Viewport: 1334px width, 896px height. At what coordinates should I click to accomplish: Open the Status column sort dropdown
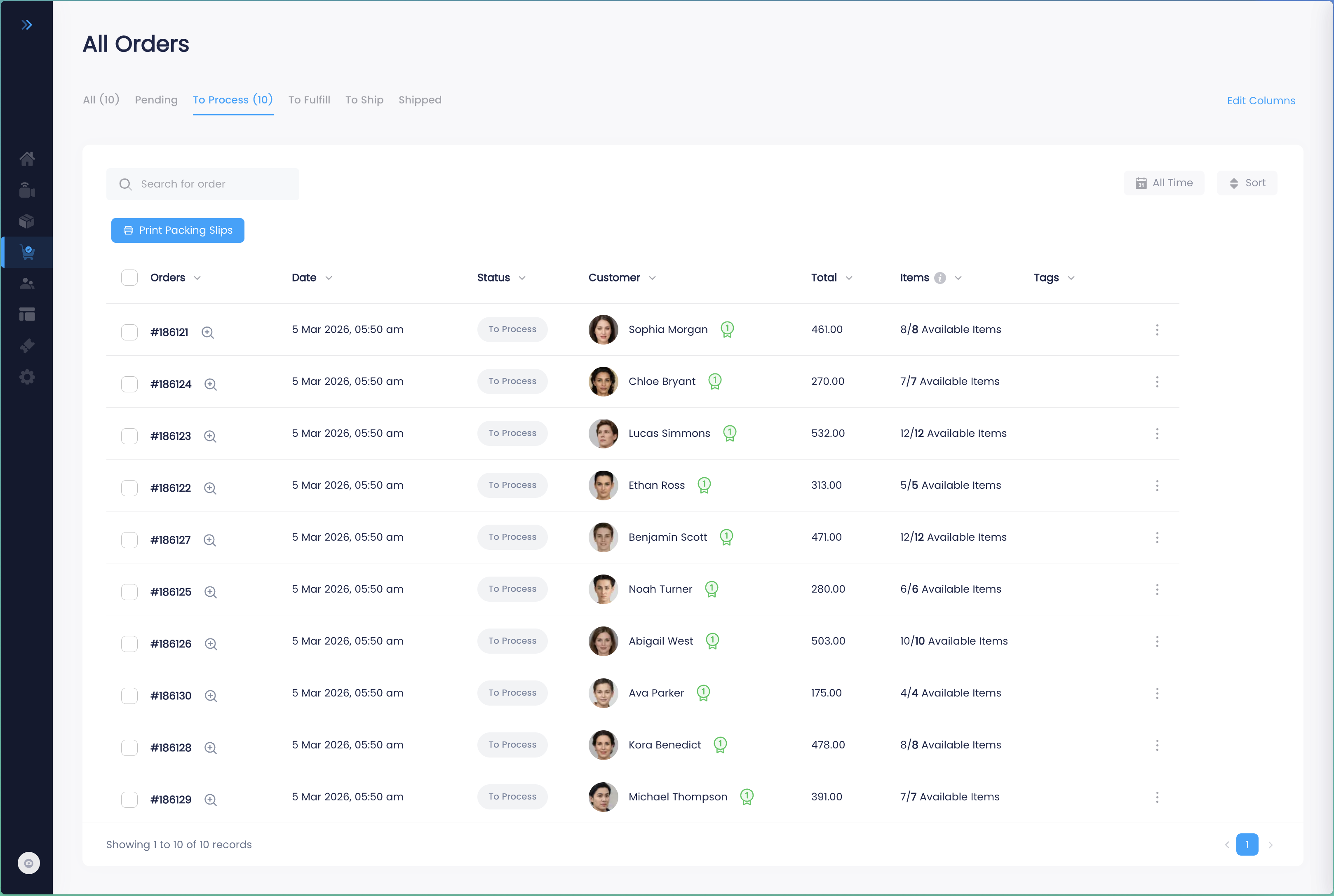[x=522, y=278]
